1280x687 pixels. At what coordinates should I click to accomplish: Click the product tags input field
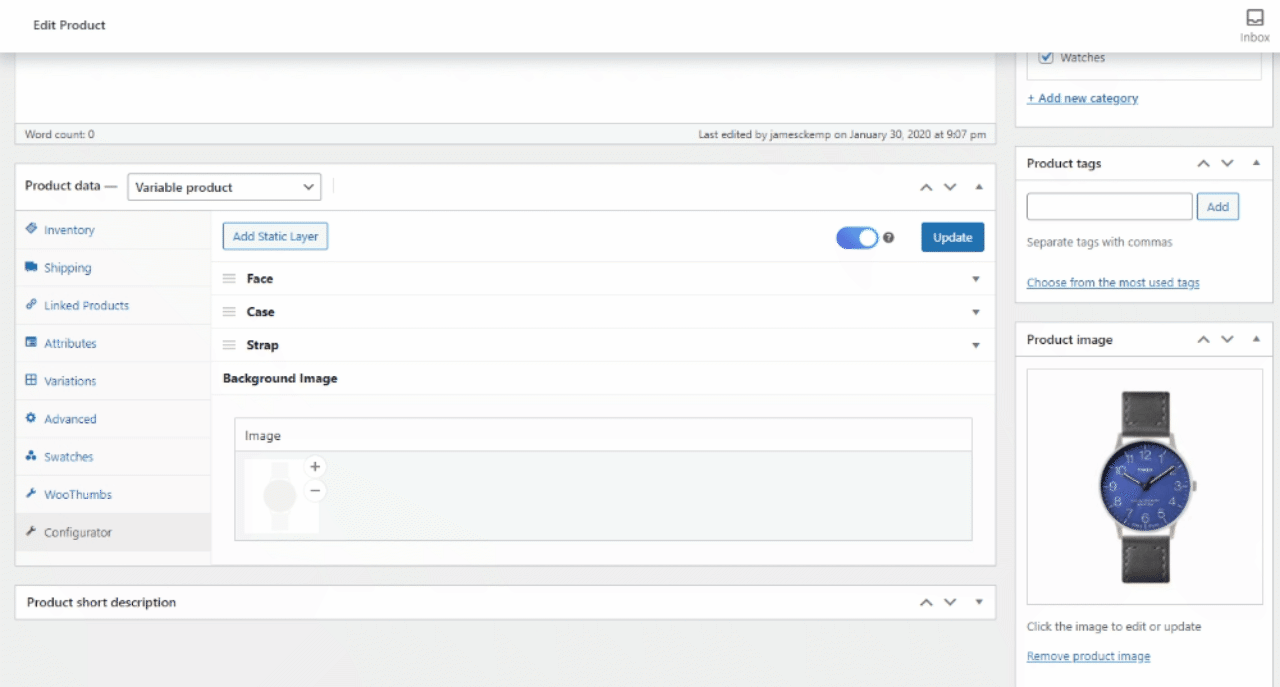1109,207
